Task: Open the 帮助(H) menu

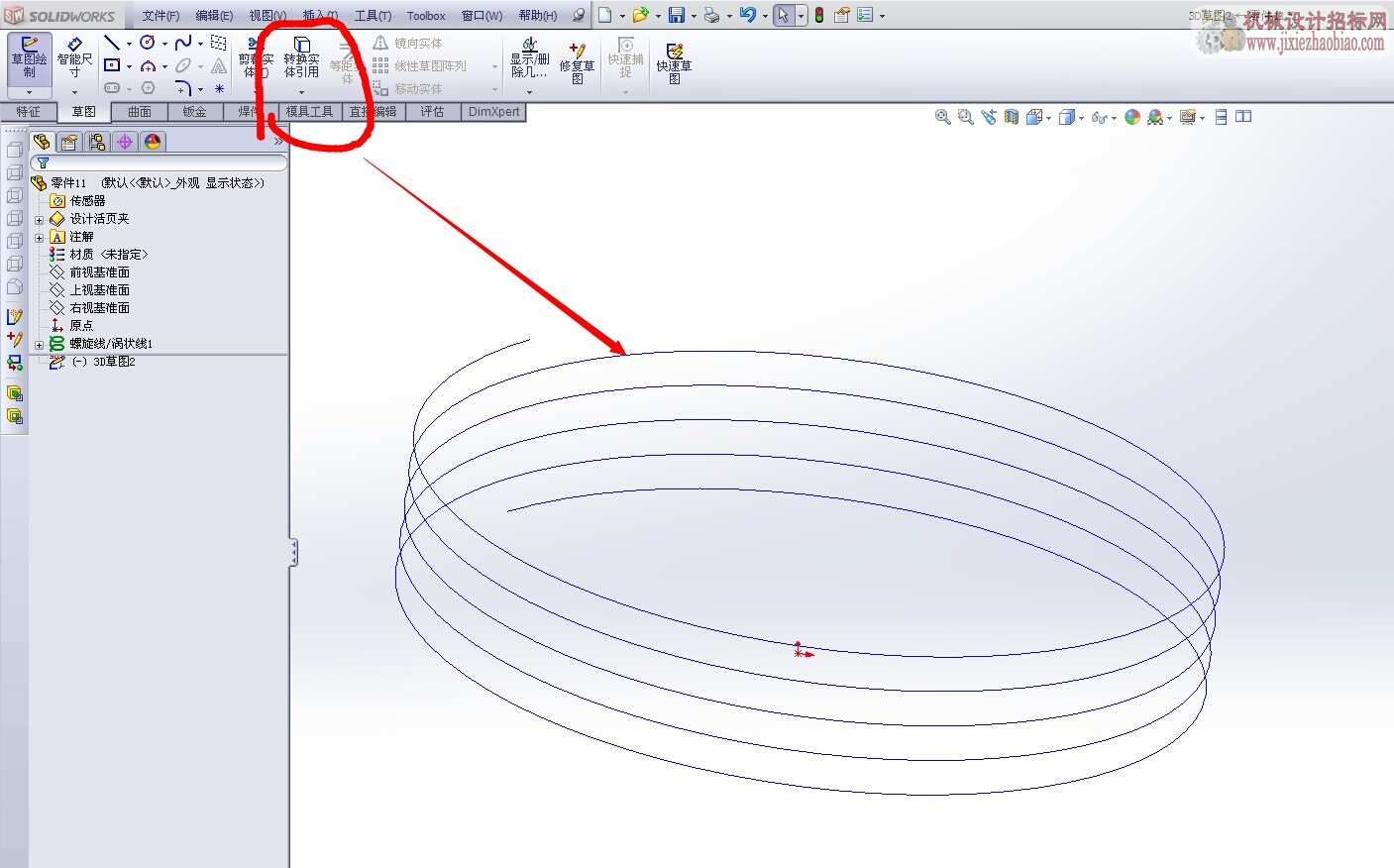Action: point(538,16)
